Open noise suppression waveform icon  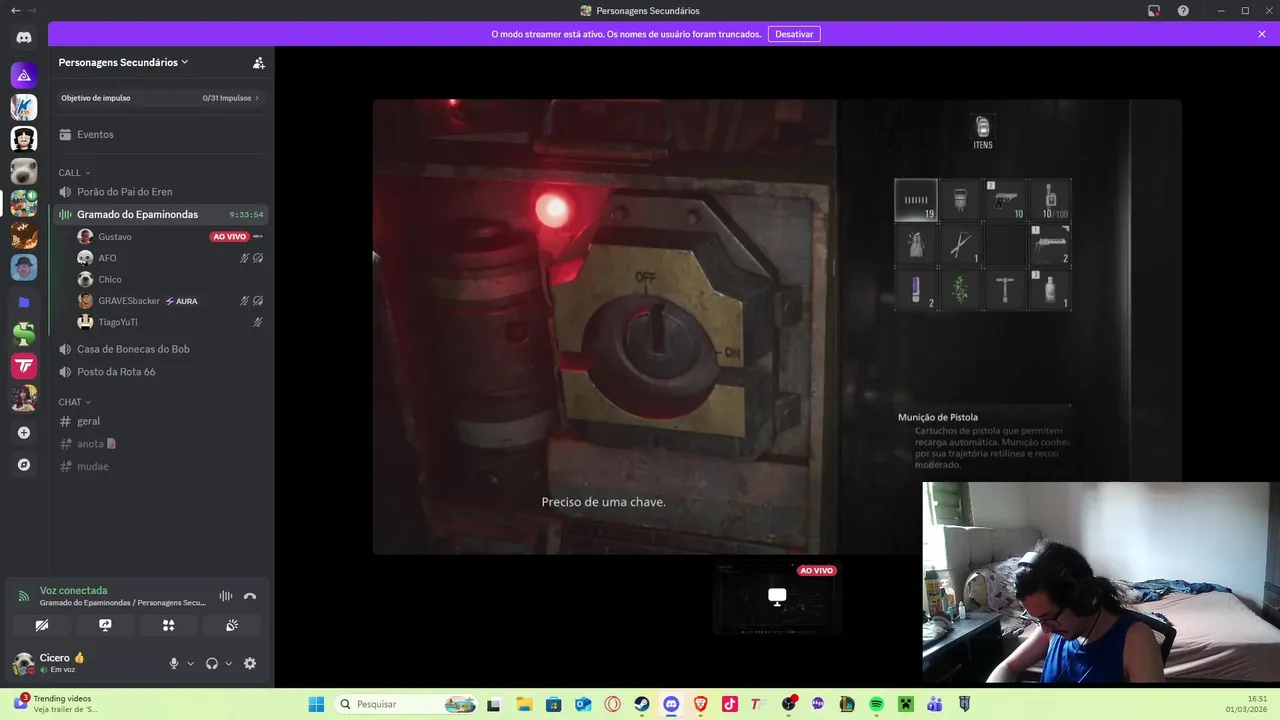tap(226, 596)
